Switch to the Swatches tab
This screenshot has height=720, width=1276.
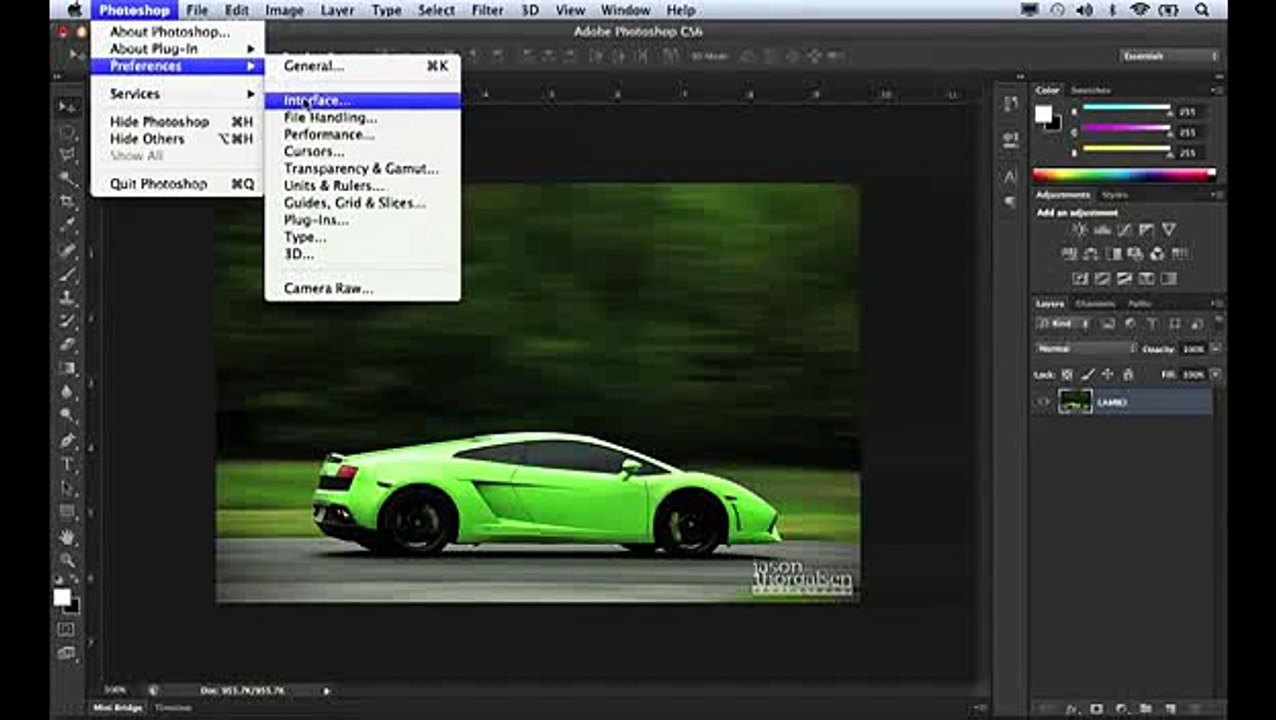point(1090,90)
